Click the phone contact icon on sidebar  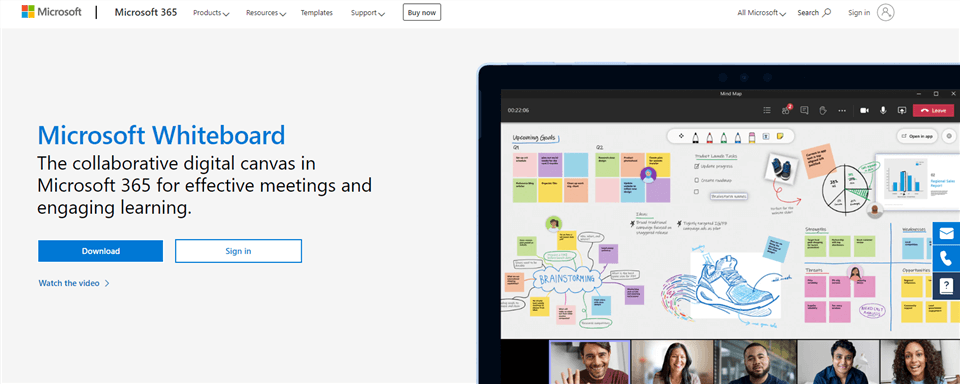947,259
